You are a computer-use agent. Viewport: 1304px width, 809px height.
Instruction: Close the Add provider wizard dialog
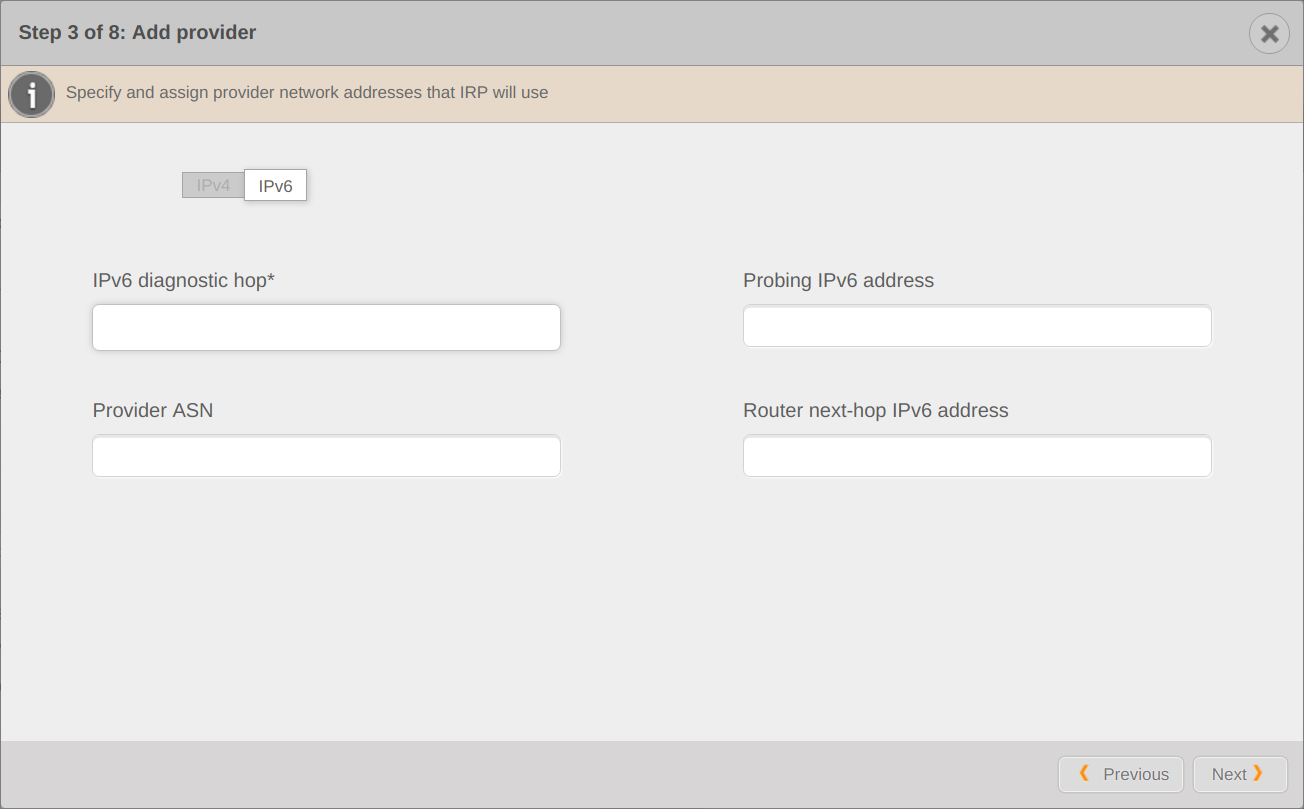coord(1269,34)
